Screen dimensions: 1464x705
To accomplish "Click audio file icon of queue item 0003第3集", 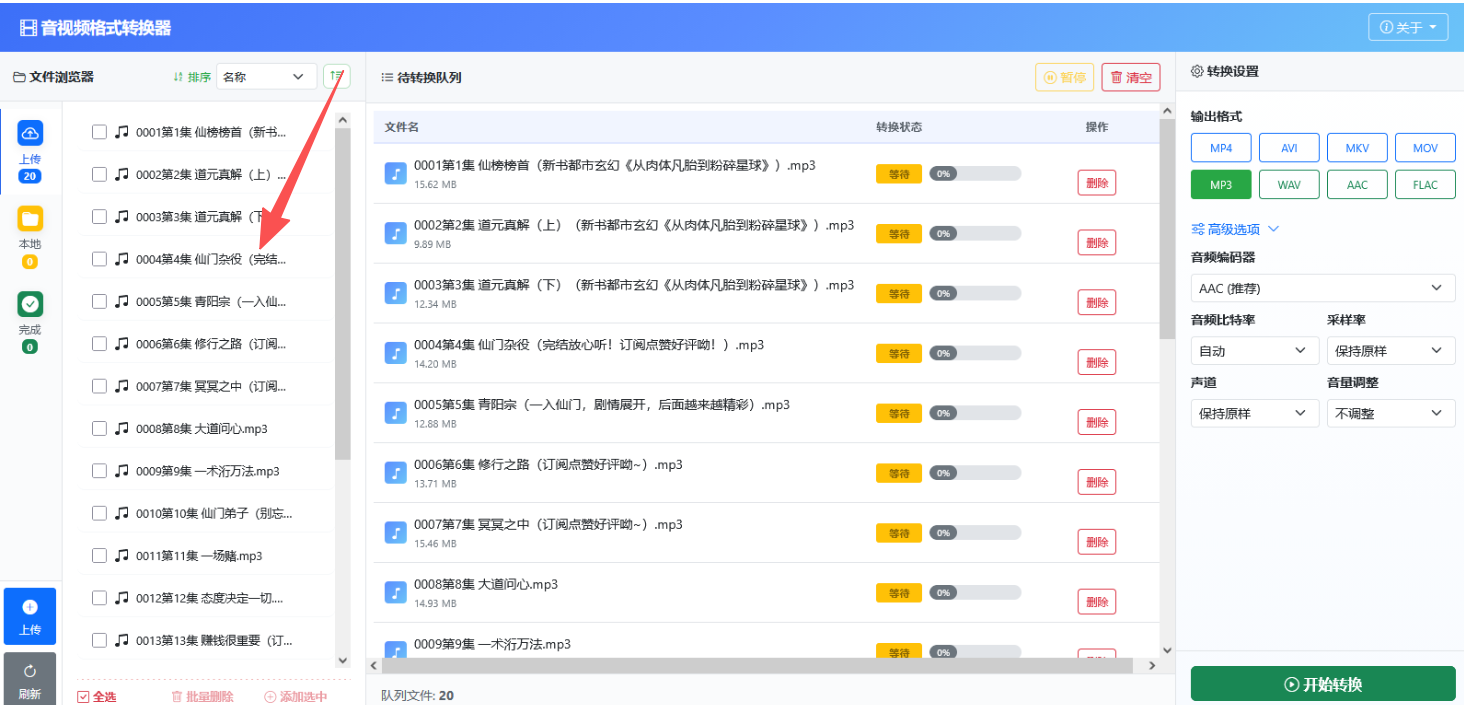I will (x=396, y=294).
